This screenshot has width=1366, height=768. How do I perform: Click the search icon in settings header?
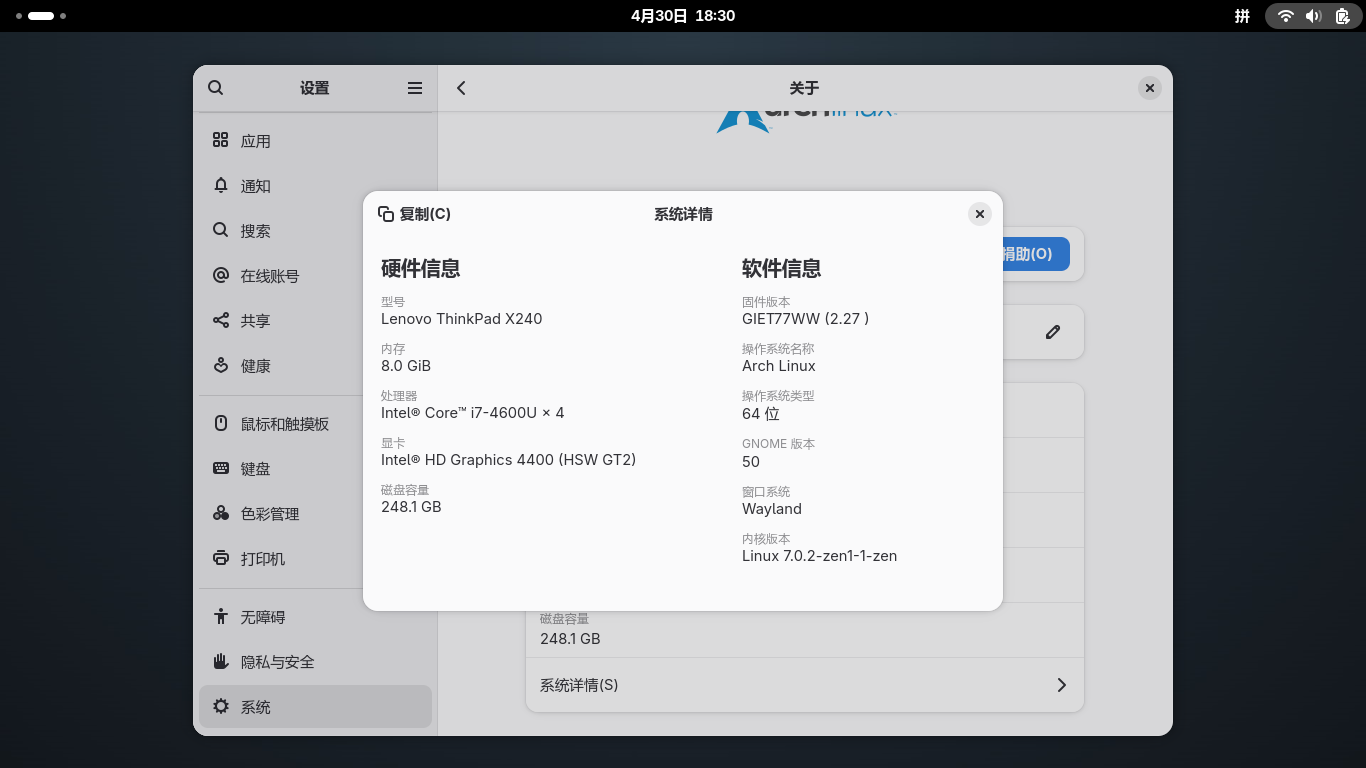[x=216, y=88]
